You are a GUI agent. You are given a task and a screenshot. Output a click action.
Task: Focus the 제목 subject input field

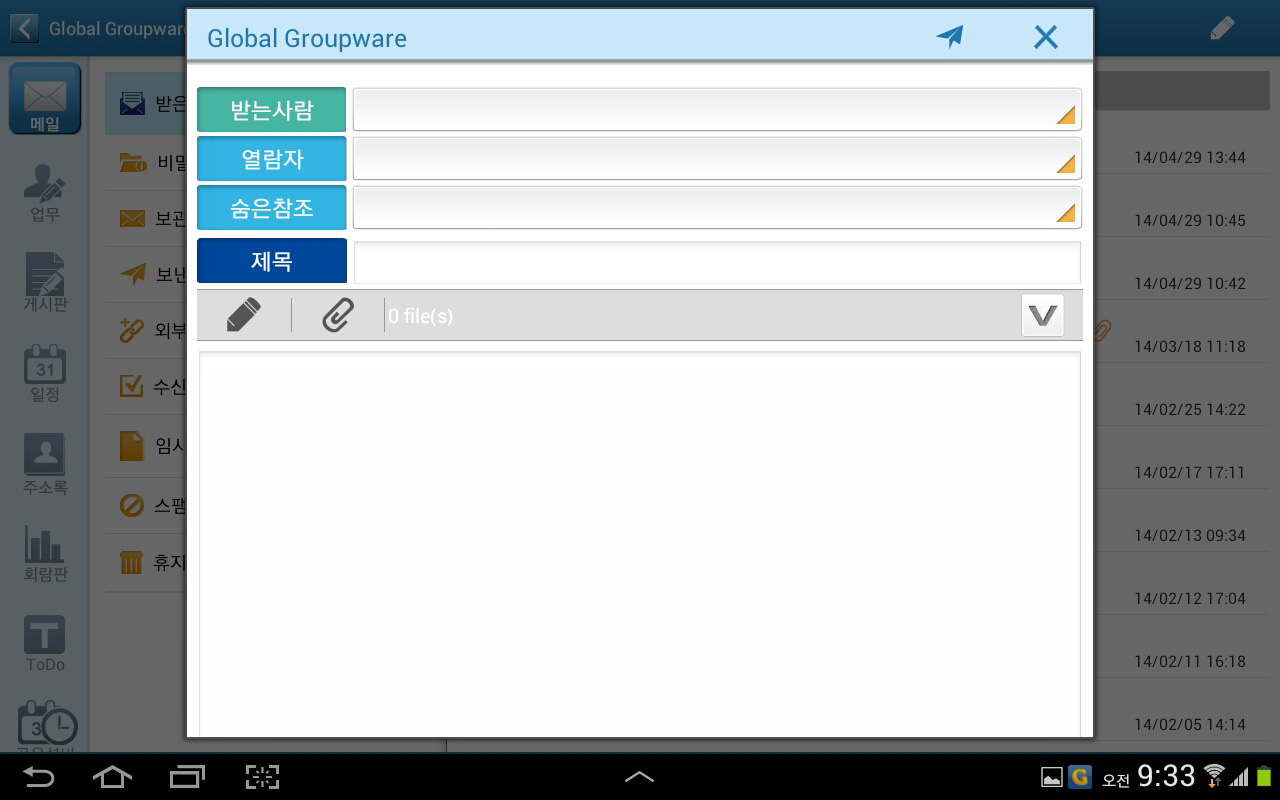click(717, 262)
